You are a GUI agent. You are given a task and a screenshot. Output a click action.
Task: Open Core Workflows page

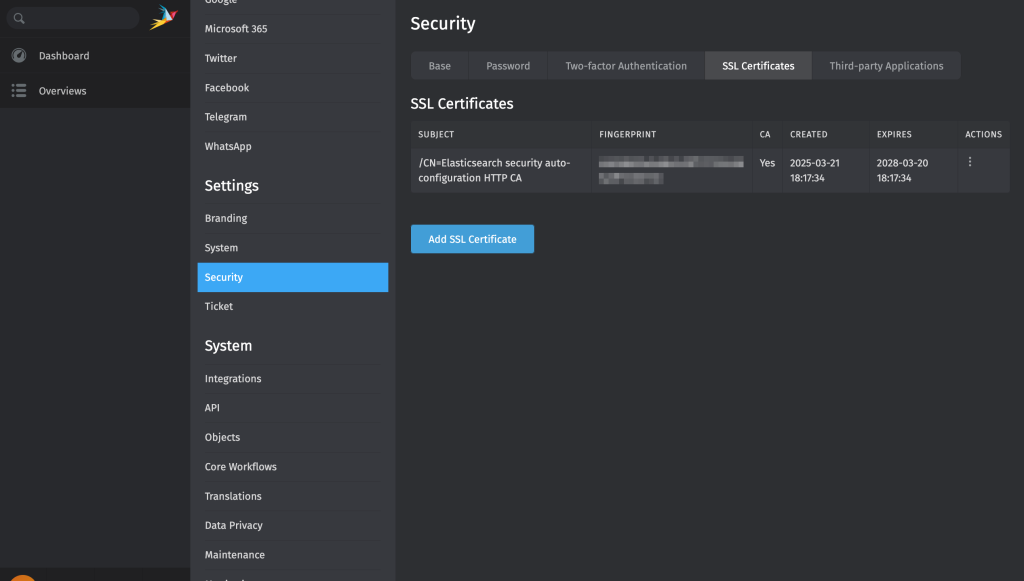pos(241,467)
